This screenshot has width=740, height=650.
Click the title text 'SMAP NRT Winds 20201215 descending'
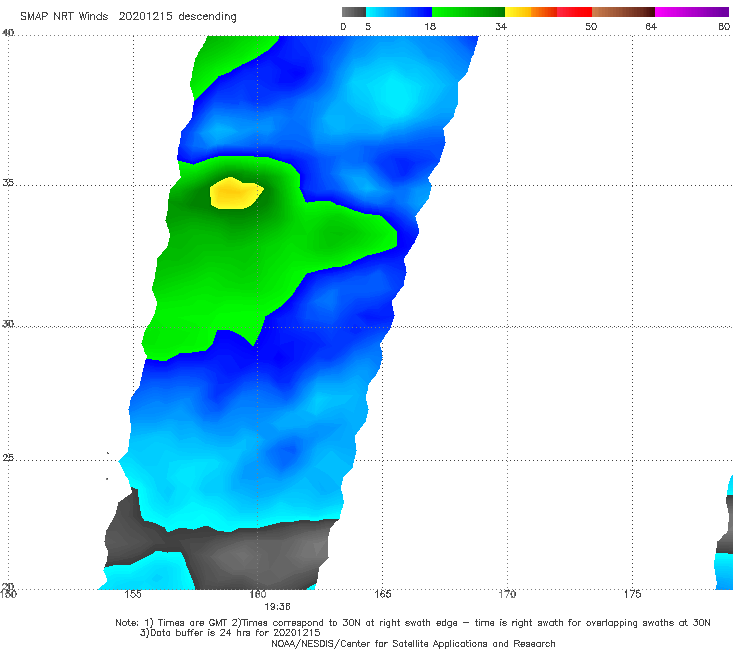tap(128, 17)
